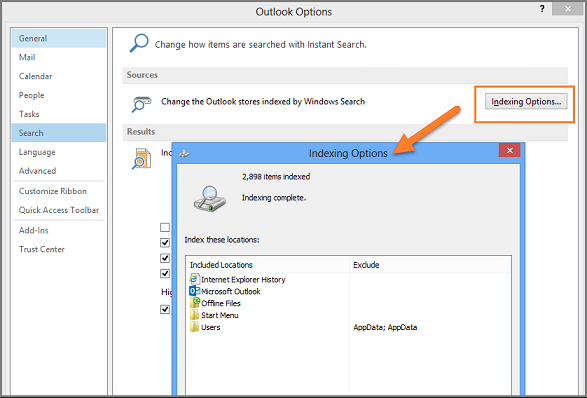Viewport: 587px width, 398px height.
Task: Click the Results section document search icon
Action: [x=141, y=159]
